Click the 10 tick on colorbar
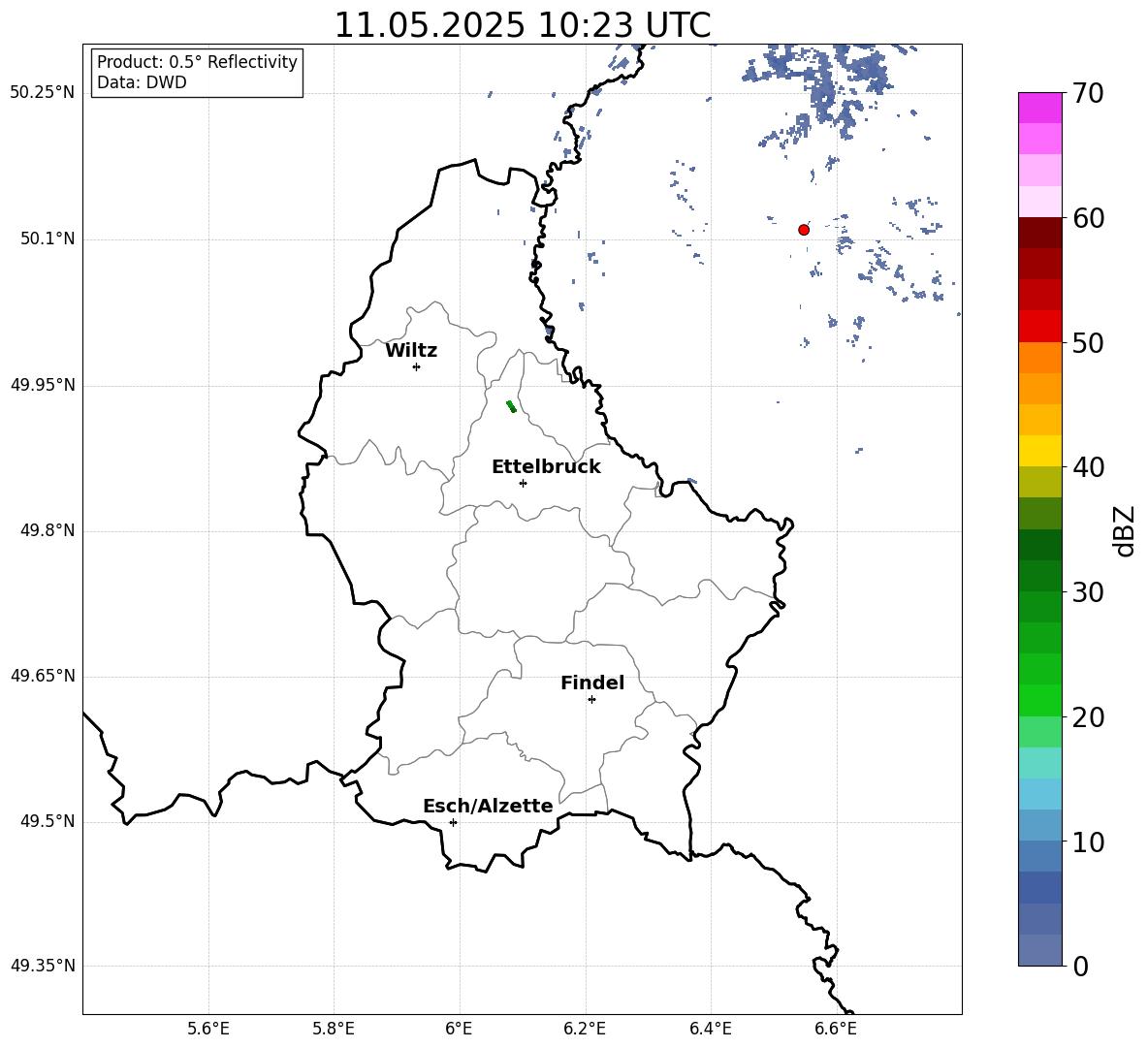Image resolution: width=1148 pixels, height=1048 pixels. [x=1088, y=842]
